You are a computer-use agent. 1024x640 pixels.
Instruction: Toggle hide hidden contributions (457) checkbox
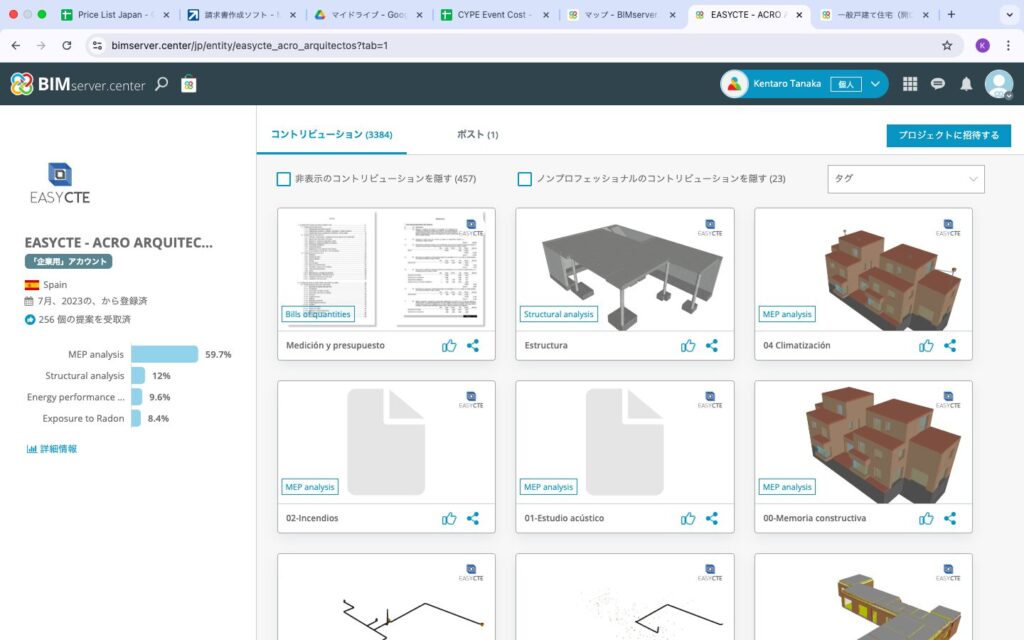click(283, 179)
